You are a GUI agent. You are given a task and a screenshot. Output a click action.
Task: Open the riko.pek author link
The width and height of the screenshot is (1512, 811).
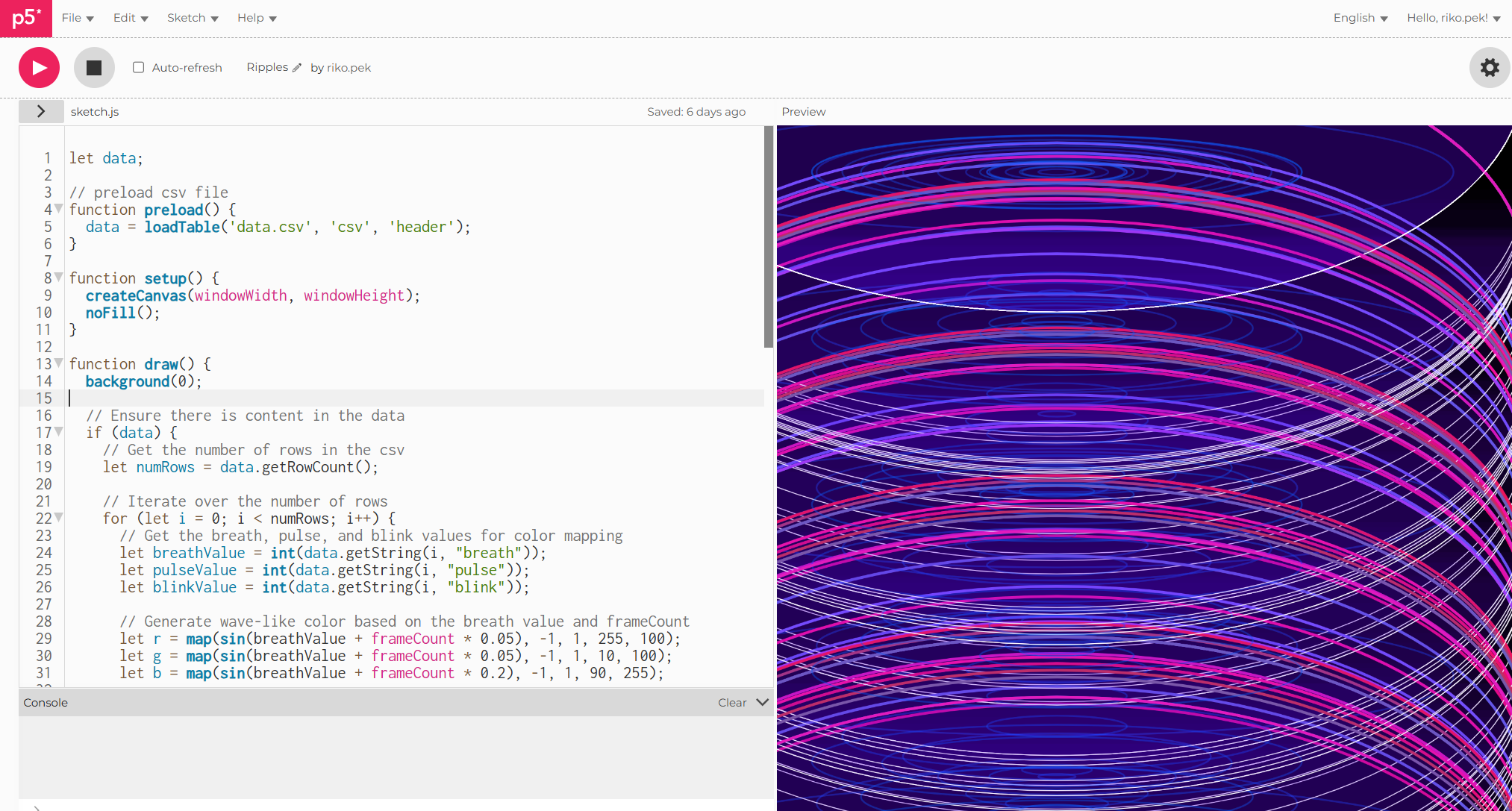click(x=349, y=68)
